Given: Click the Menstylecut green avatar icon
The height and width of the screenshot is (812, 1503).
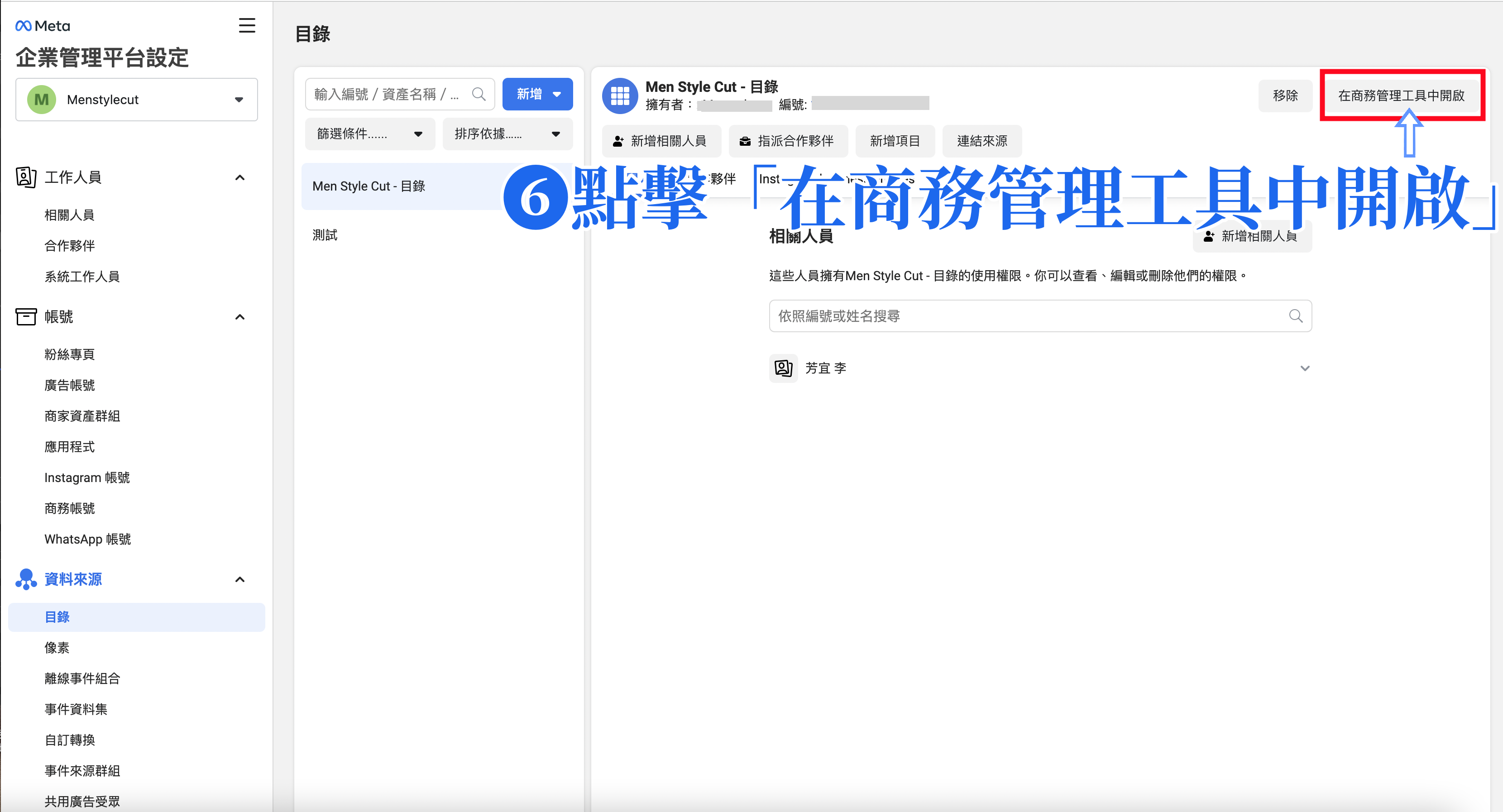Looking at the screenshot, I should (42, 100).
